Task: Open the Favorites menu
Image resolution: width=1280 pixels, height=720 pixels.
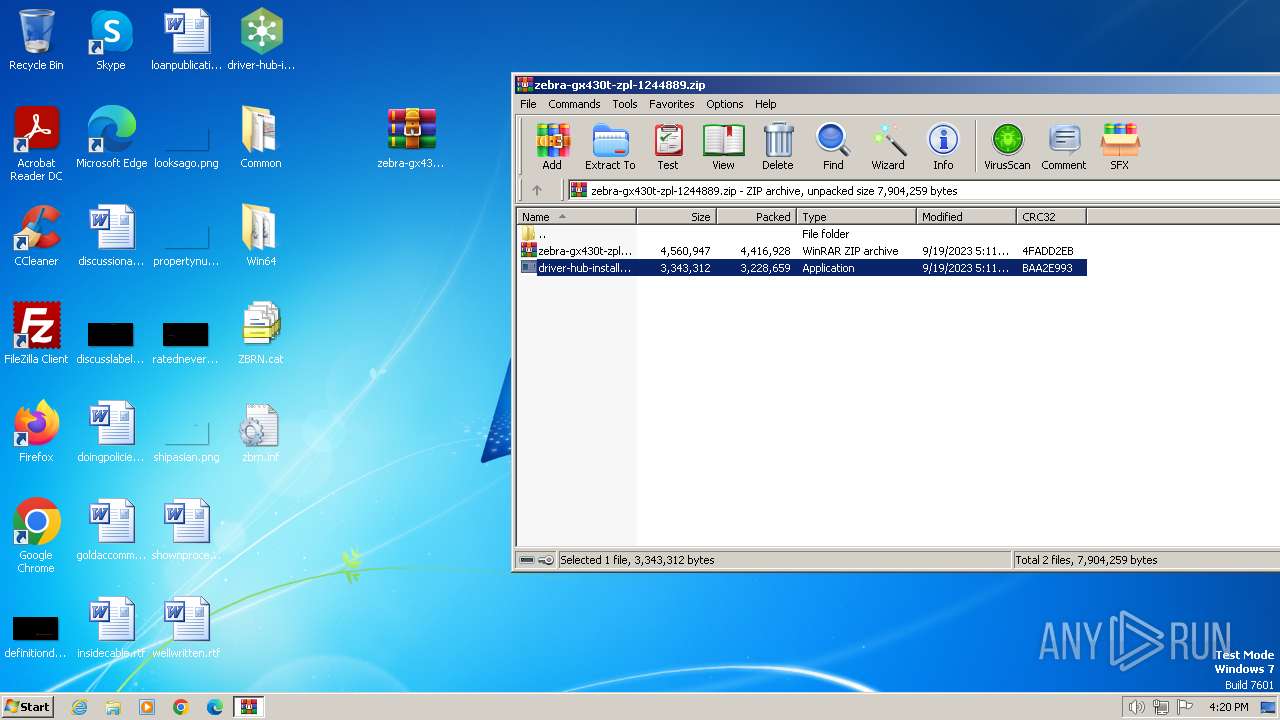Action: pos(672,104)
